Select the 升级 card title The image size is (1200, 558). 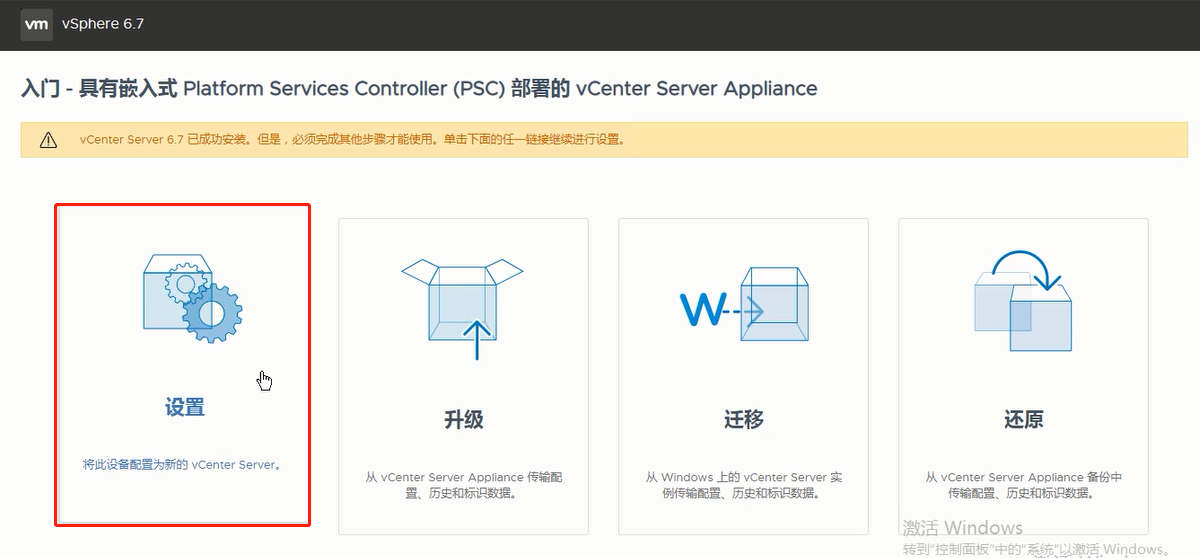coord(463,419)
